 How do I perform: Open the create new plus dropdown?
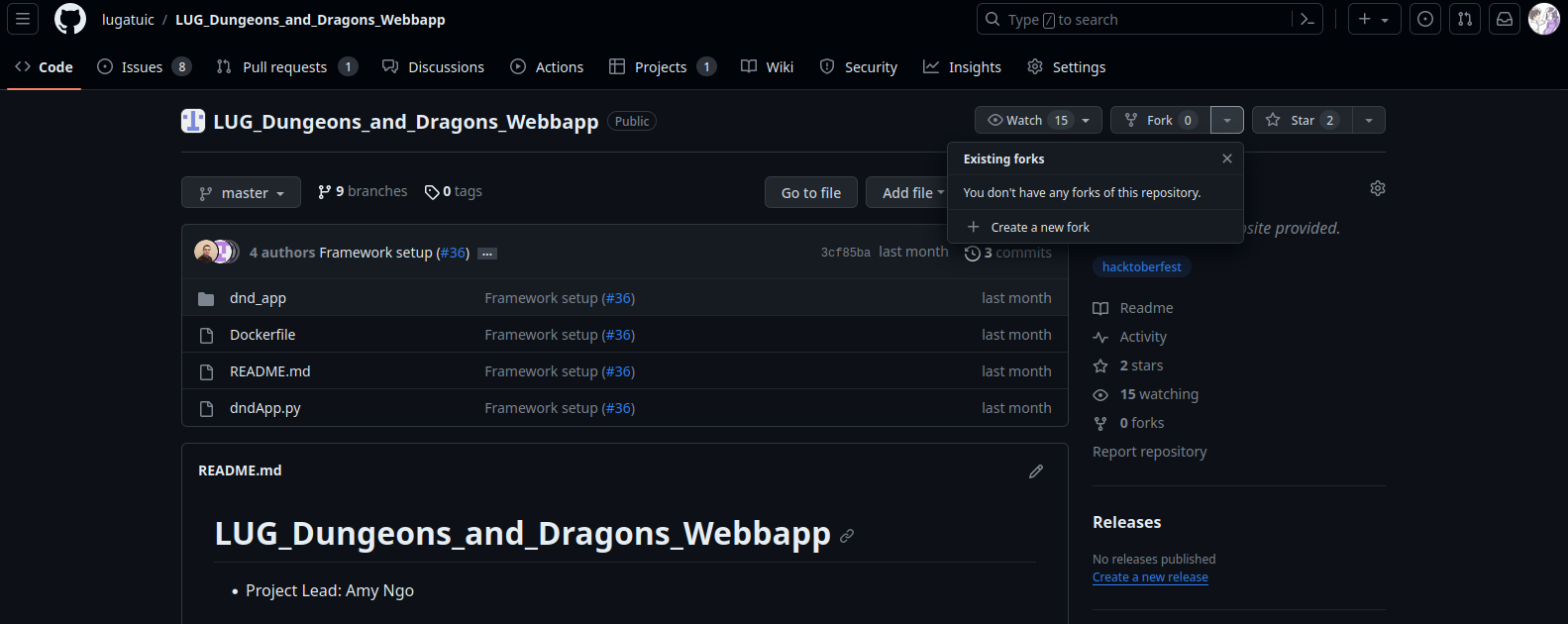point(1374,19)
